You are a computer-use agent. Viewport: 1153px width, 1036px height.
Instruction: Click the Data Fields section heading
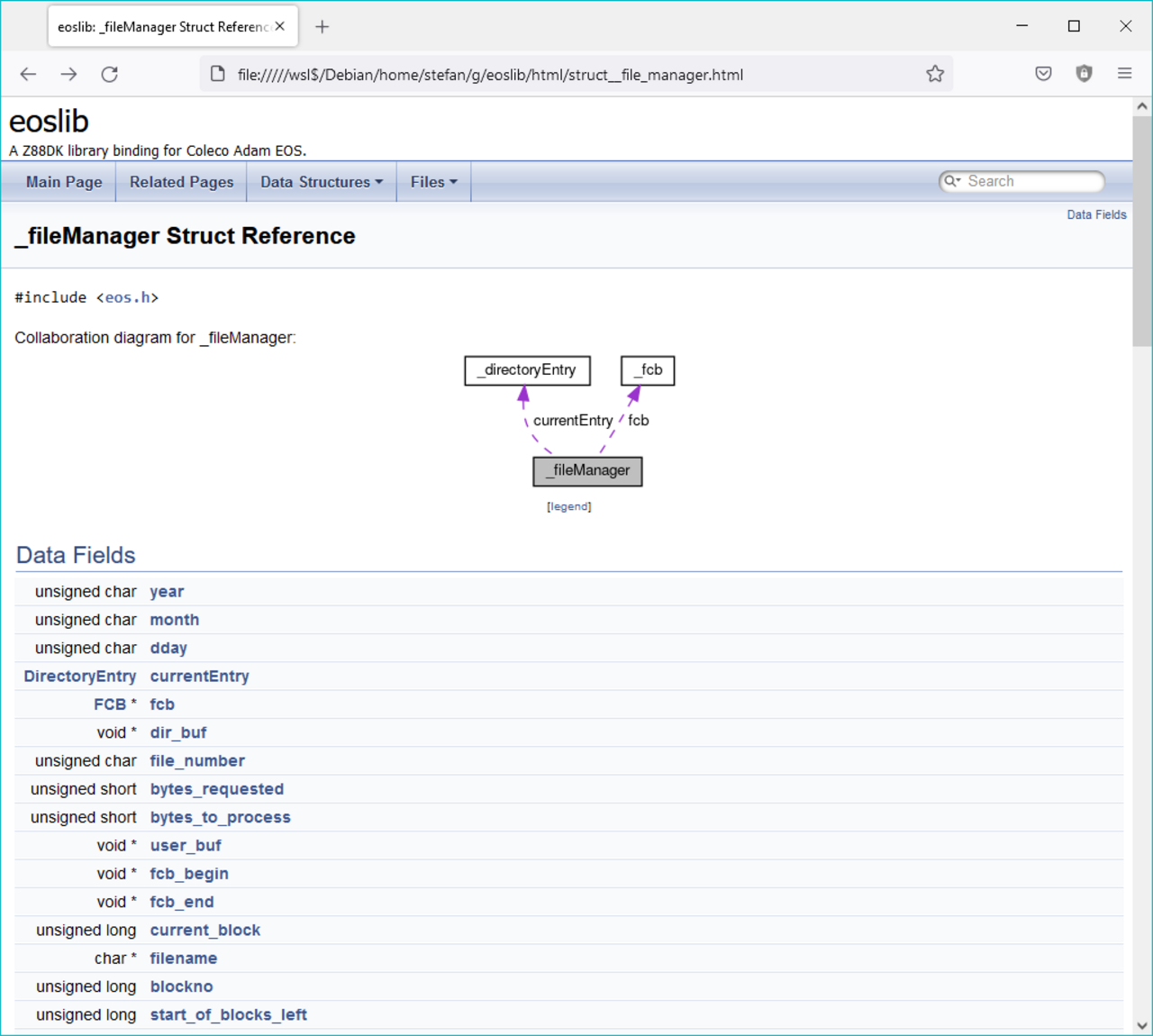tap(76, 555)
